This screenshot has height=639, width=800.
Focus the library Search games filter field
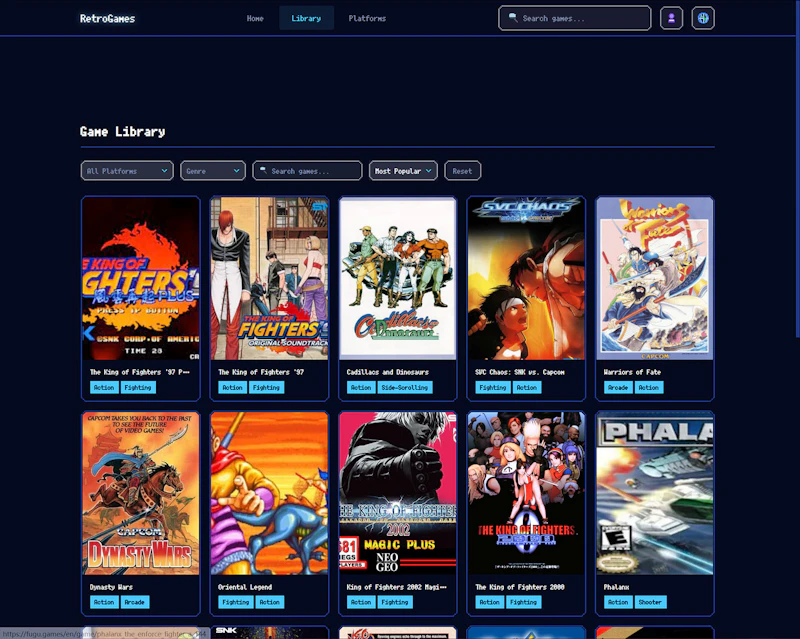[308, 171]
